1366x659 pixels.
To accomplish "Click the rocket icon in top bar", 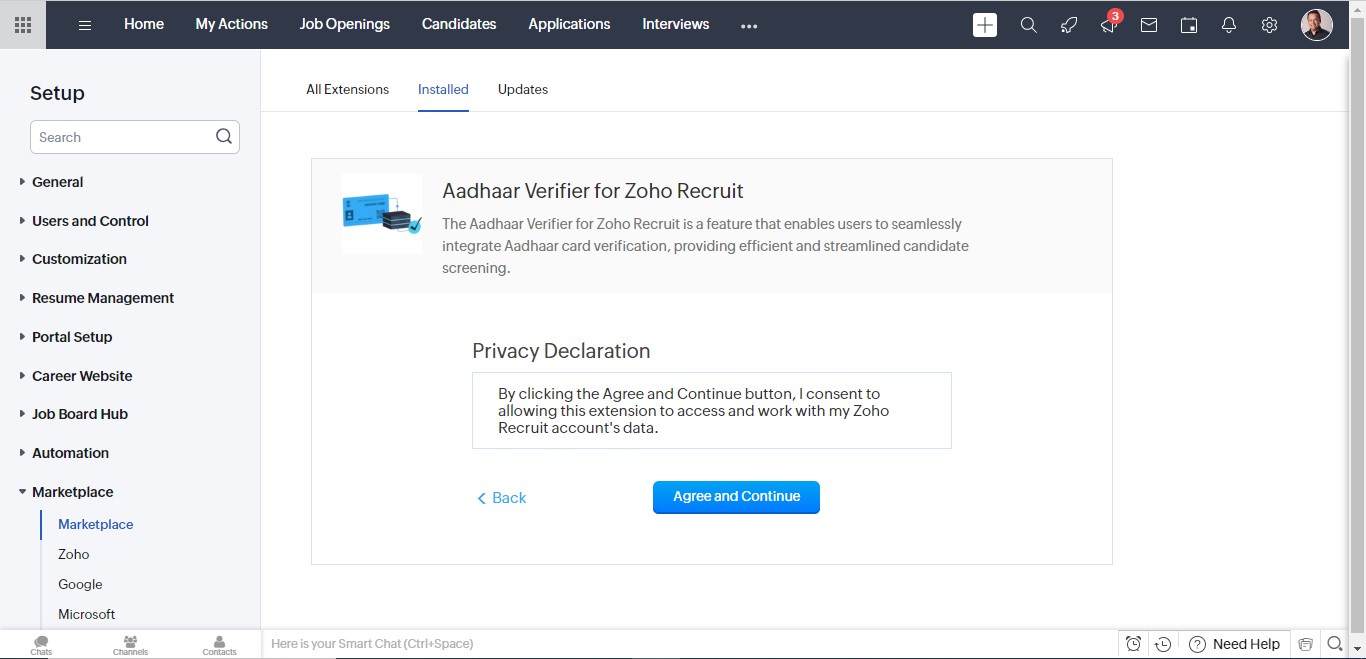I will 1069,25.
